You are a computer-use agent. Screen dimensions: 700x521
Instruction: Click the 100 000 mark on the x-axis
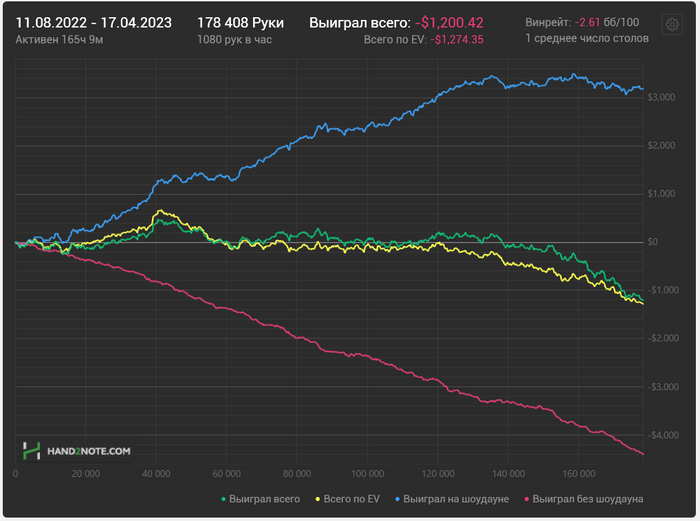click(x=367, y=474)
